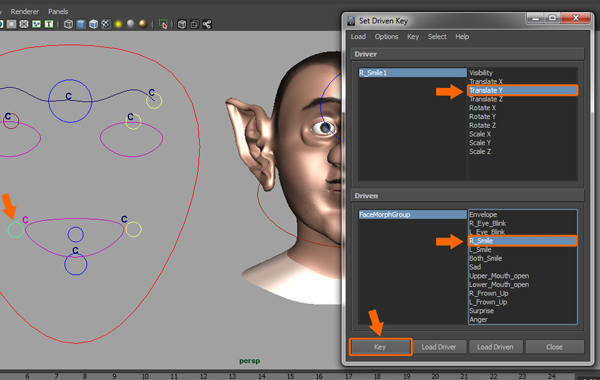Select Rotate Y driver attribute
The height and width of the screenshot is (380, 600).
tap(483, 117)
